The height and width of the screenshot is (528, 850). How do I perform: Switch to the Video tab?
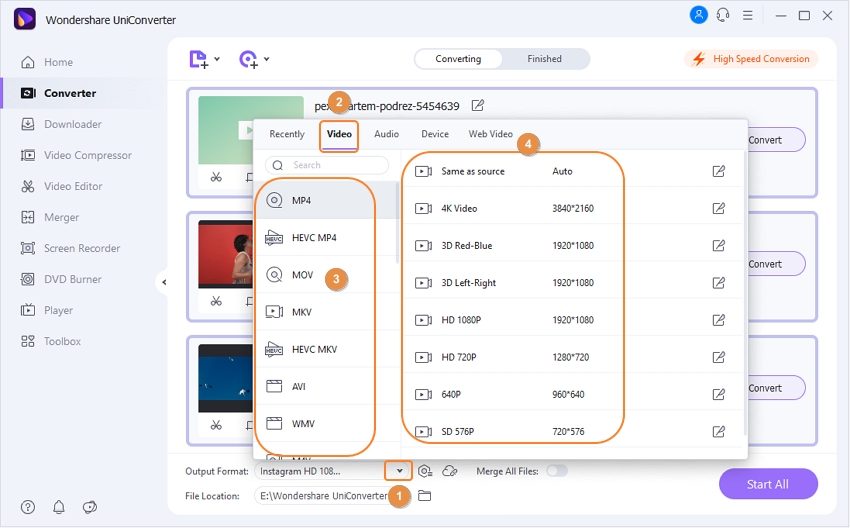(339, 134)
